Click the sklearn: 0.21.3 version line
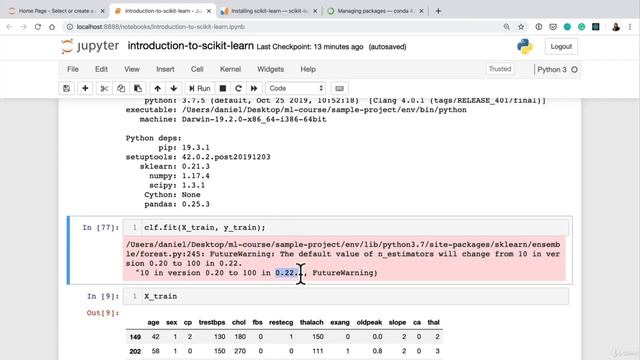 pyautogui.click(x=175, y=166)
